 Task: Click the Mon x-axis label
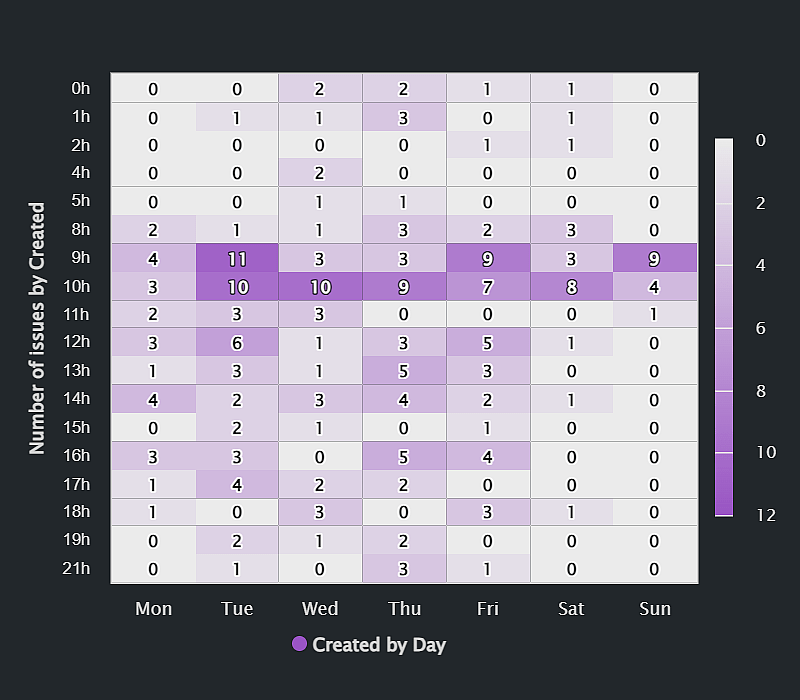[x=153, y=608]
